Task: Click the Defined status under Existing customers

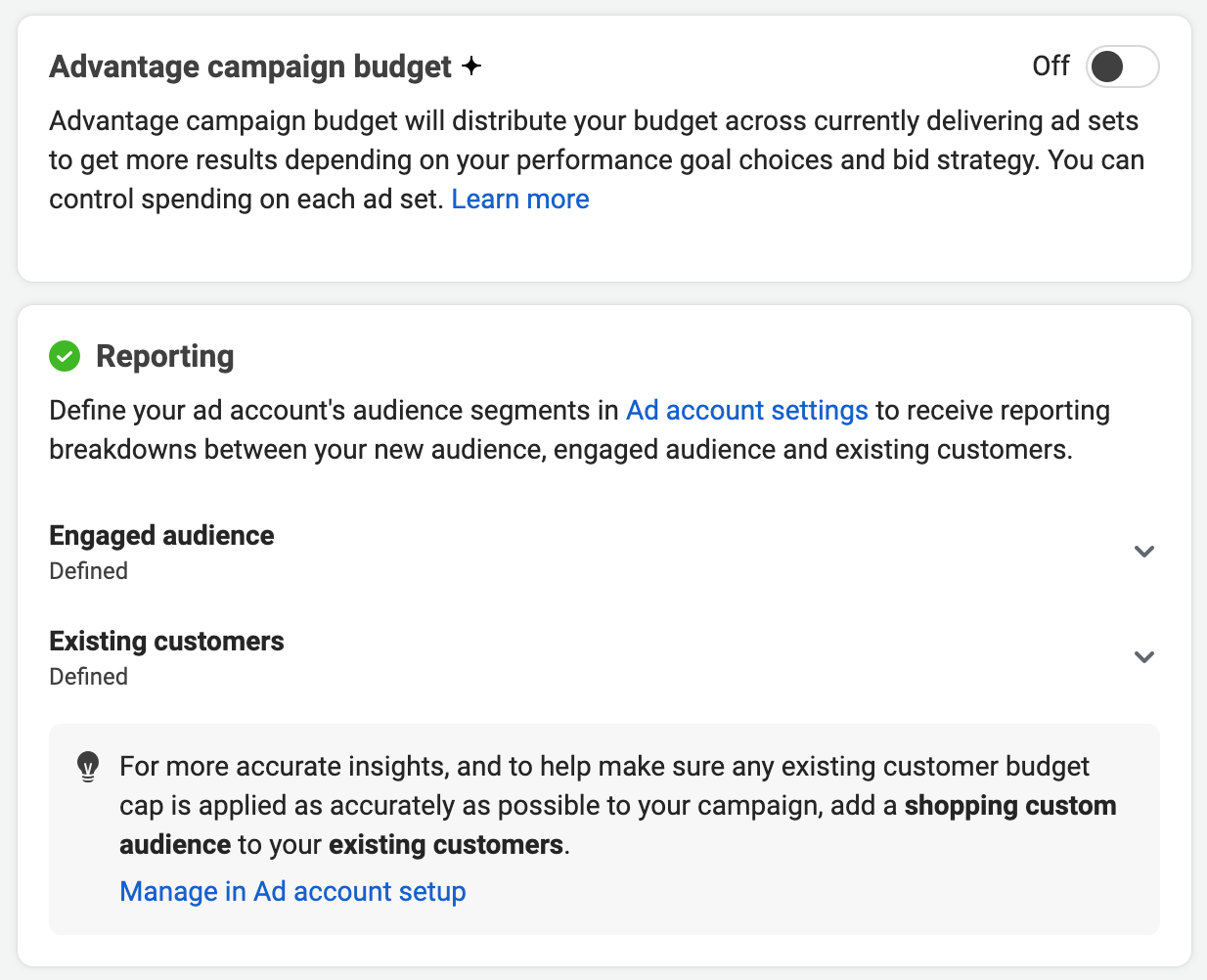Action: [x=88, y=676]
